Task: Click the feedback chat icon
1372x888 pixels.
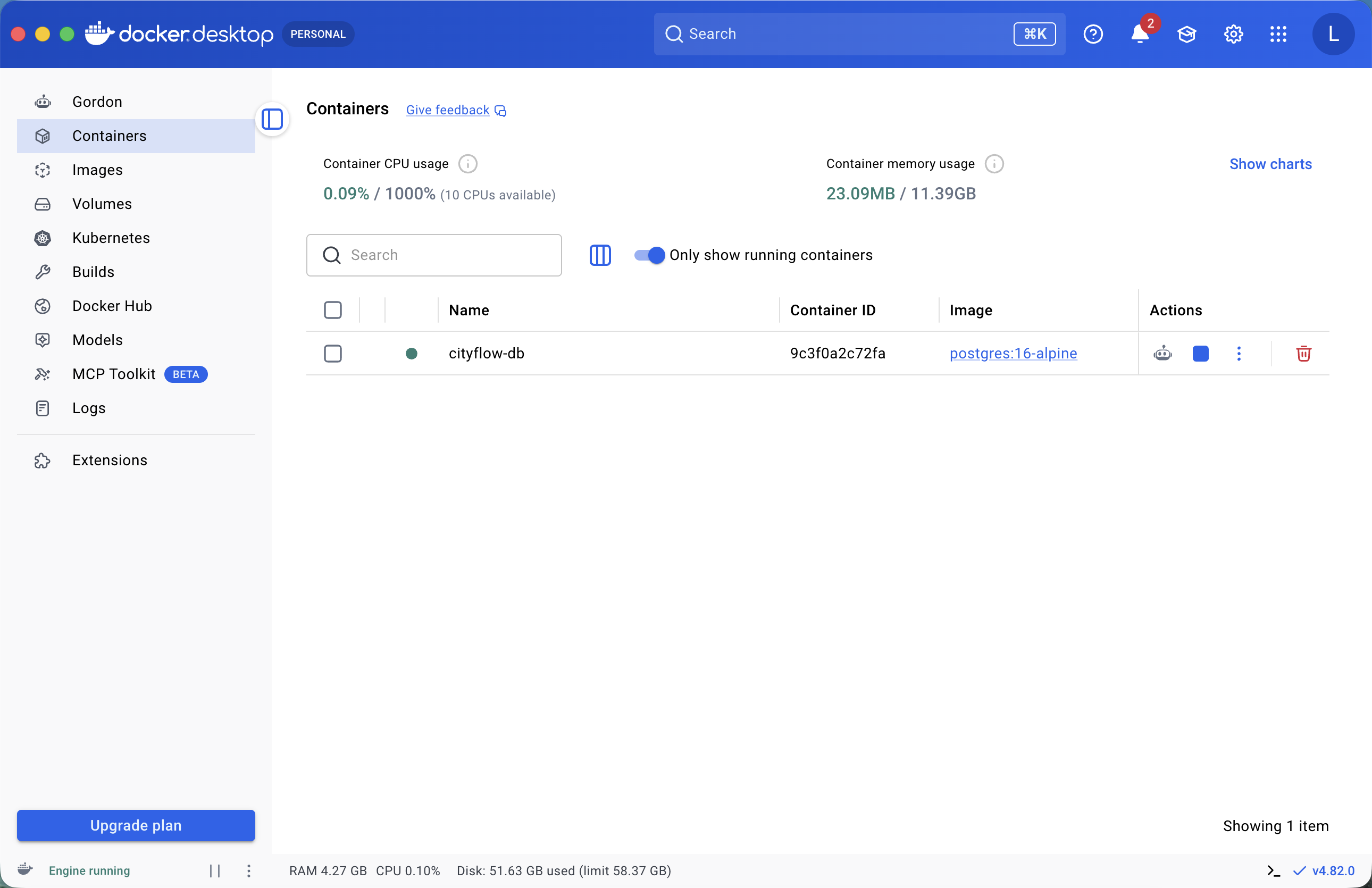Action: point(500,111)
